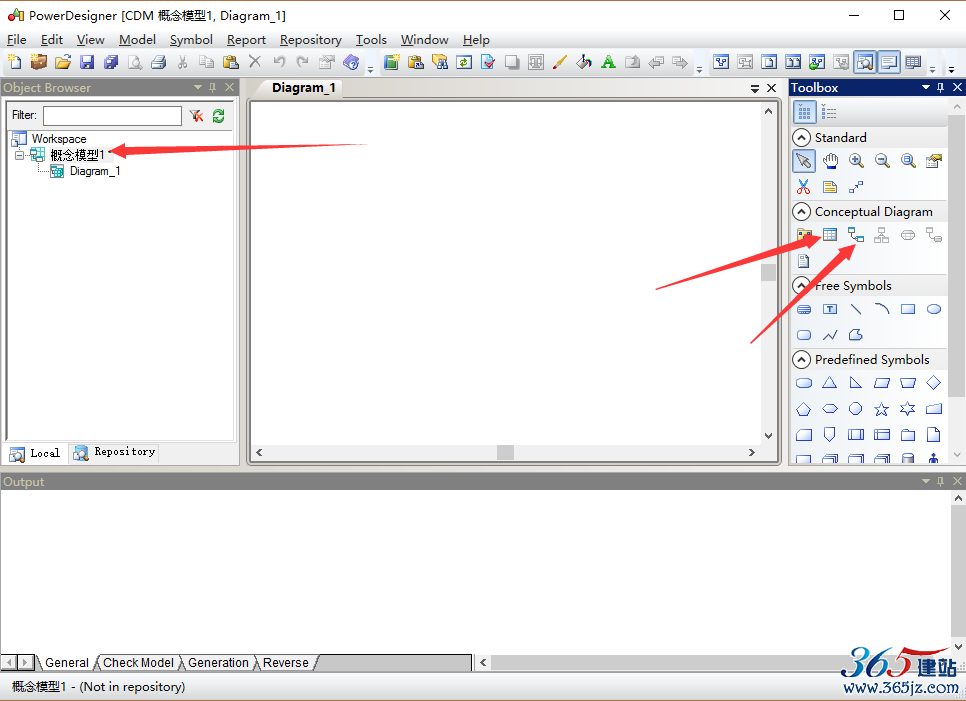This screenshot has width=966, height=701.
Task: Collapse the Free Symbols toolbox group
Action: (801, 285)
